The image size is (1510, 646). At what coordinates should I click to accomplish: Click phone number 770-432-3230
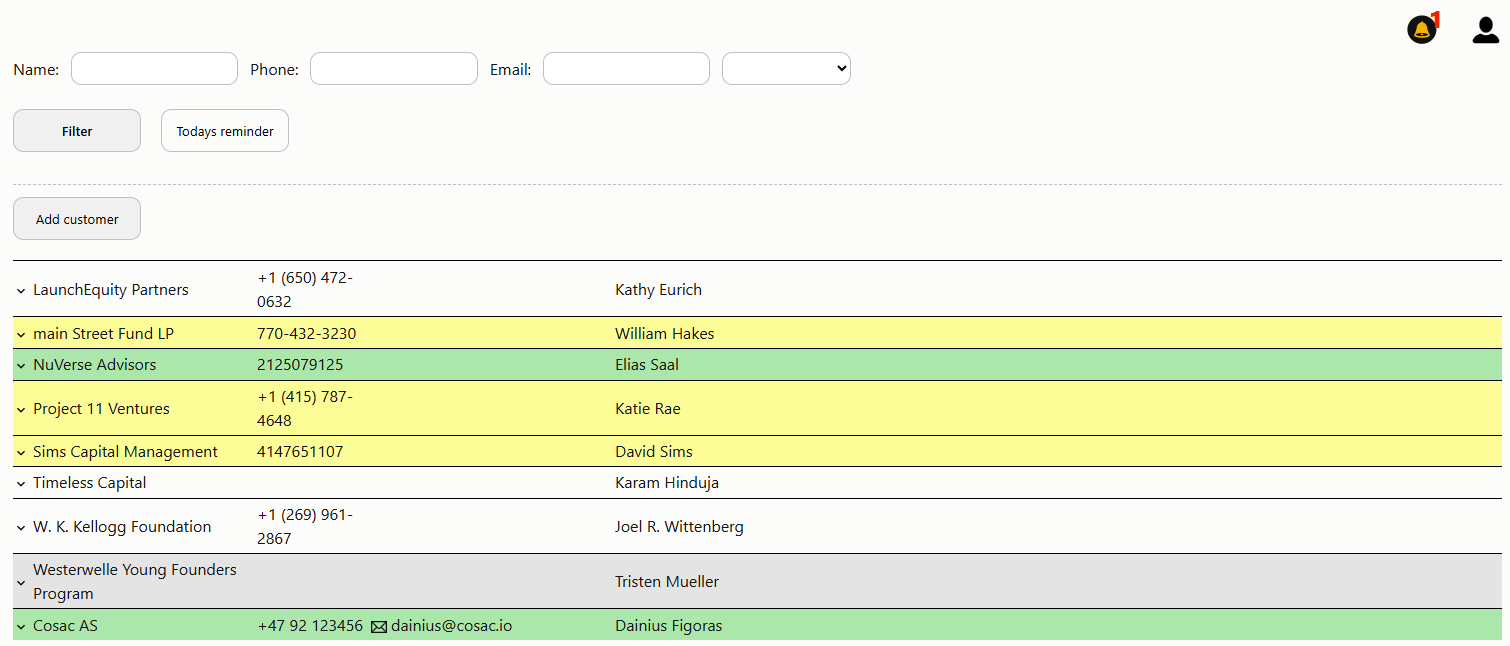(x=306, y=334)
